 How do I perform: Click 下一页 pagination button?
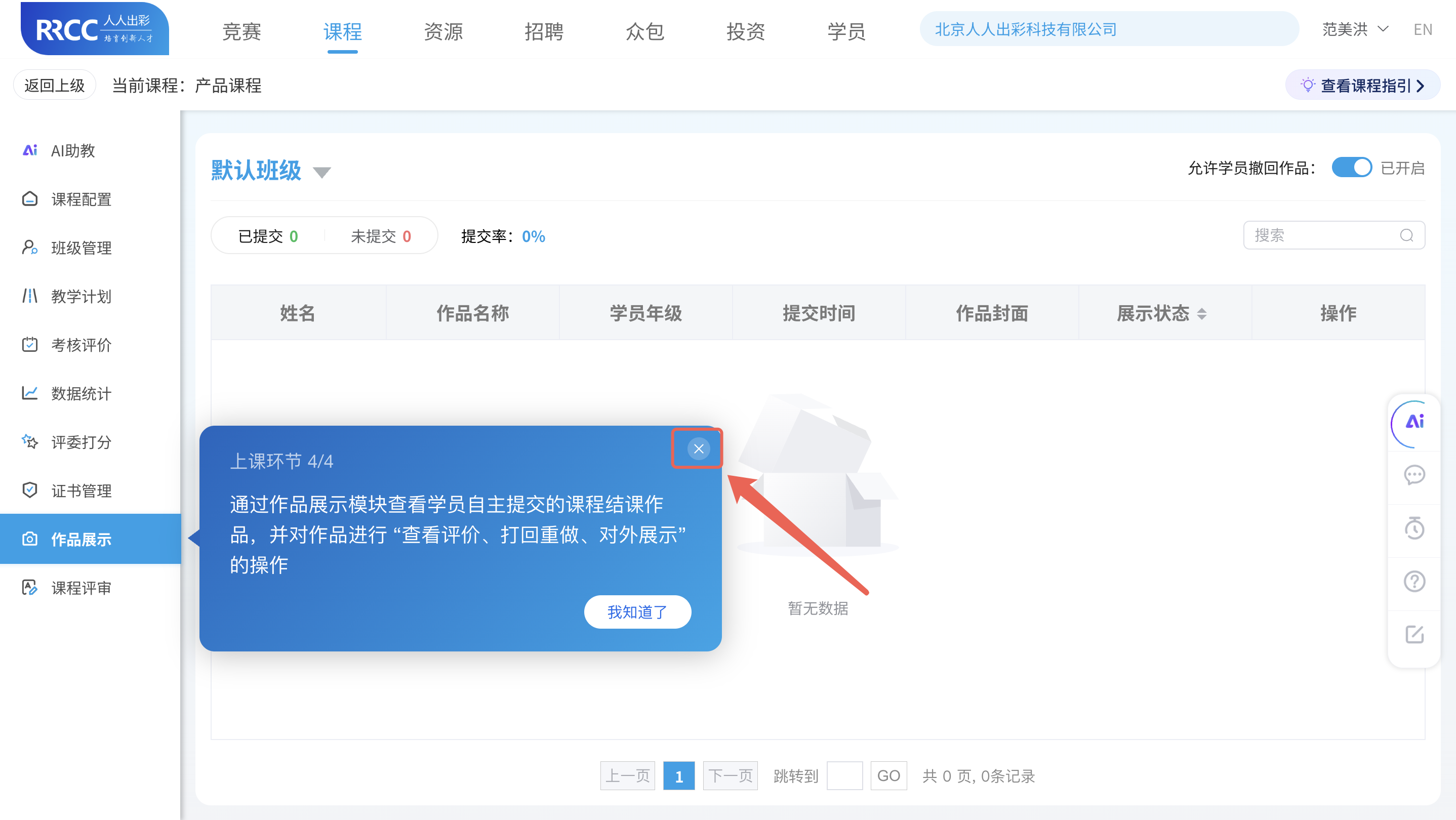click(x=730, y=775)
